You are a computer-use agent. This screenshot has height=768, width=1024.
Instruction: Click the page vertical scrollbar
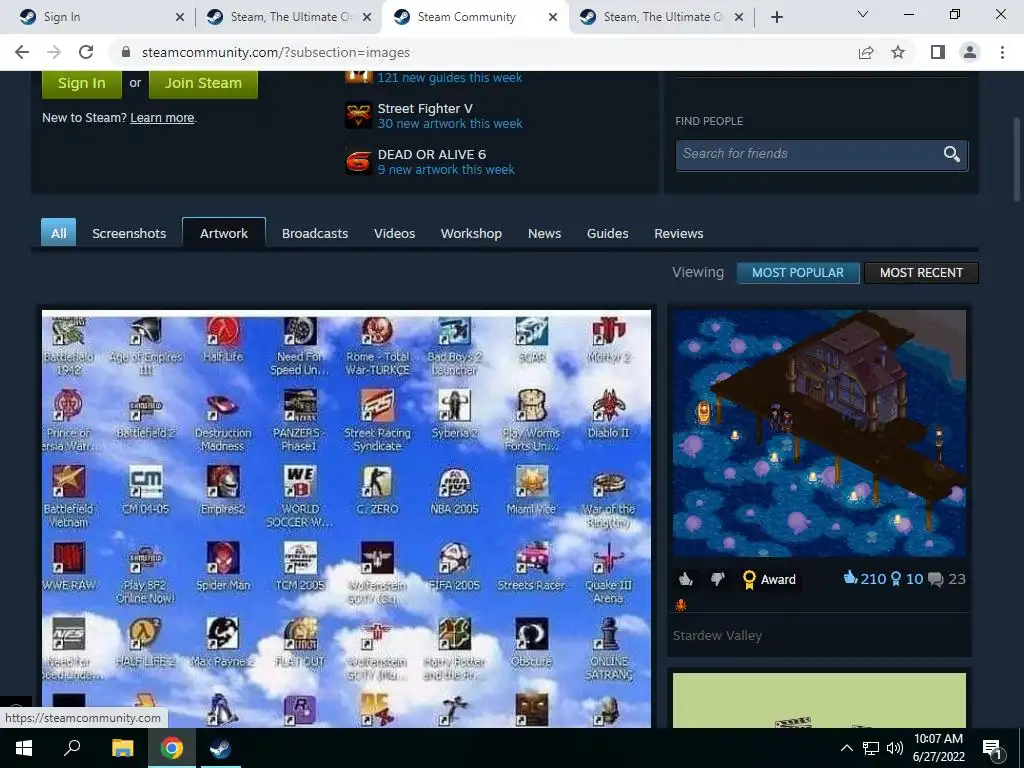[1017, 159]
